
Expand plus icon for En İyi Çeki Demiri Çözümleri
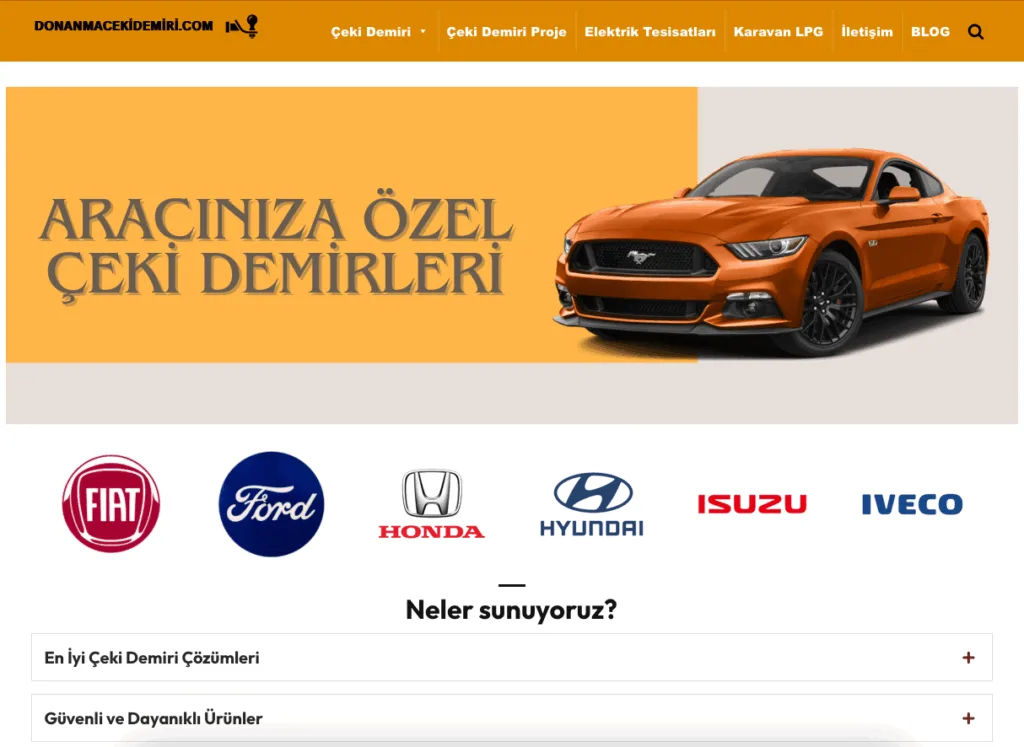(968, 658)
